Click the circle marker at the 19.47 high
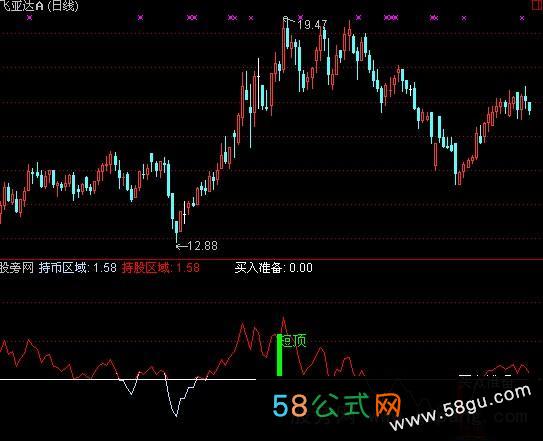543x441 pixels. tap(285, 18)
